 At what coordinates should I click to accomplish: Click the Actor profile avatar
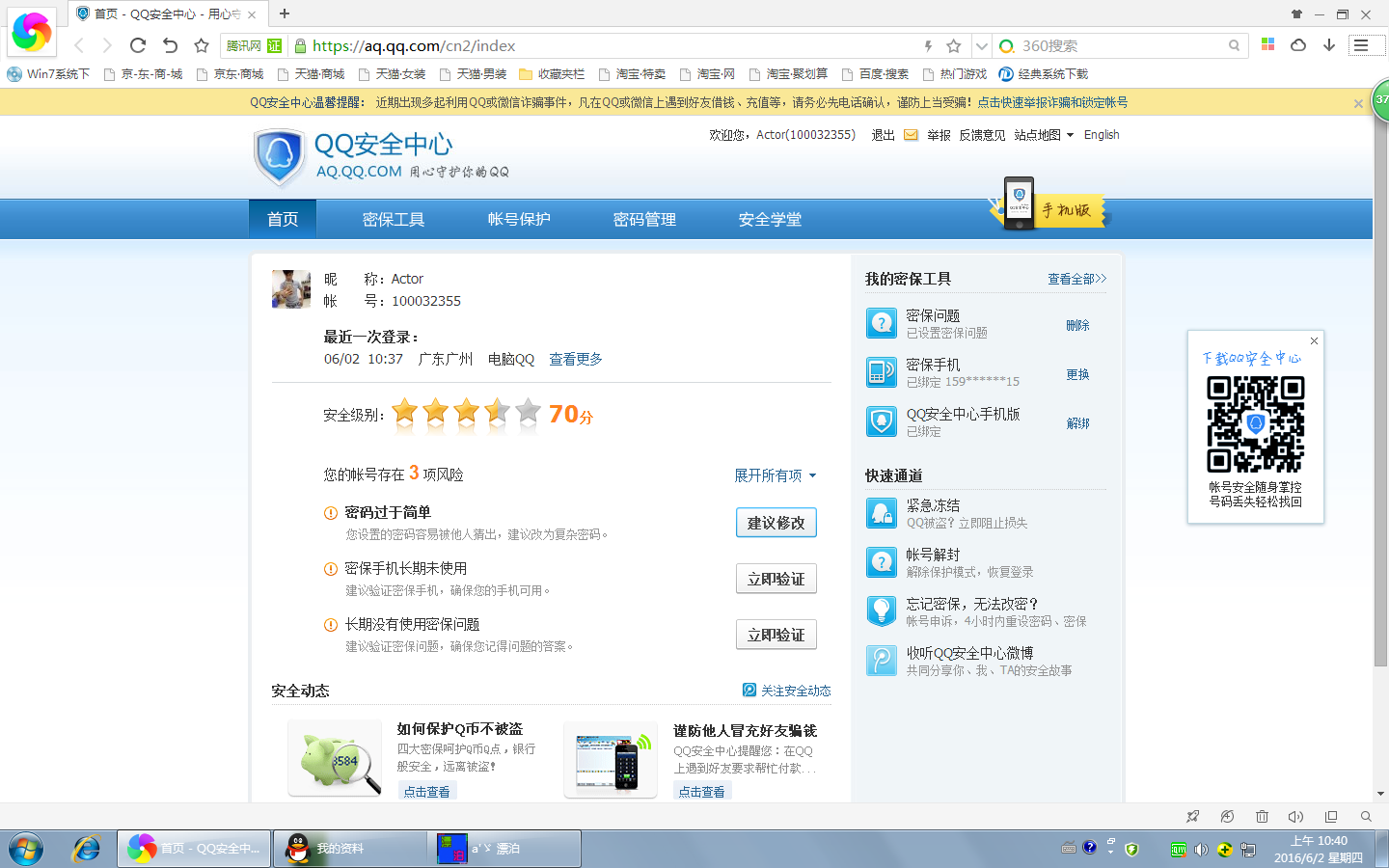(291, 289)
